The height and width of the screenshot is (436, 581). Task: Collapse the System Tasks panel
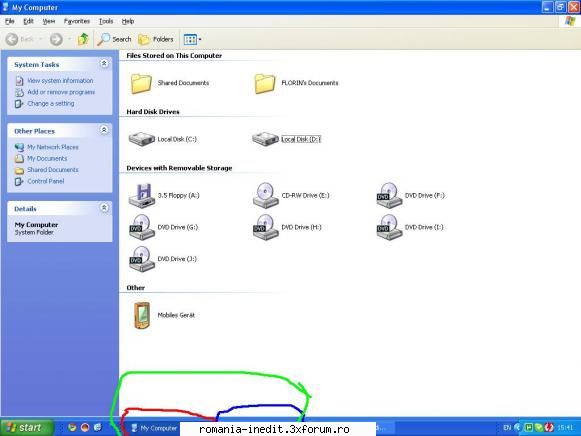pos(104,64)
